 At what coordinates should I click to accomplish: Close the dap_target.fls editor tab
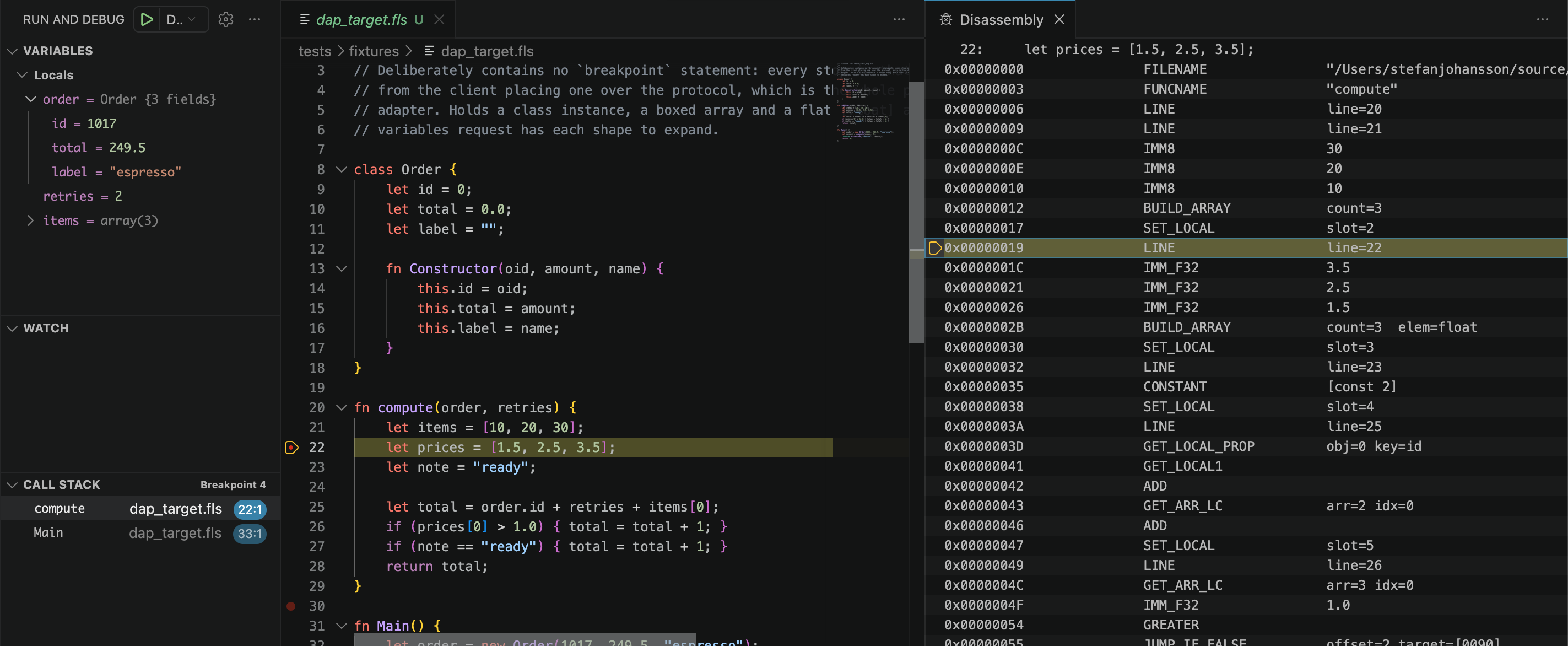pos(439,19)
